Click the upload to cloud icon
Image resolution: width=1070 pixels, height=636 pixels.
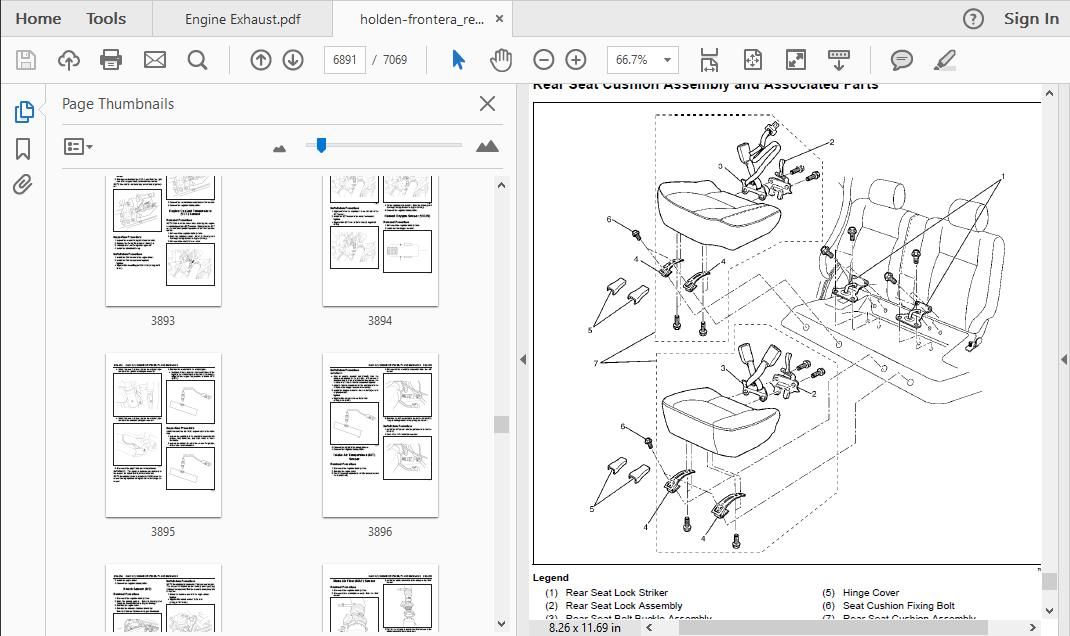click(68, 60)
